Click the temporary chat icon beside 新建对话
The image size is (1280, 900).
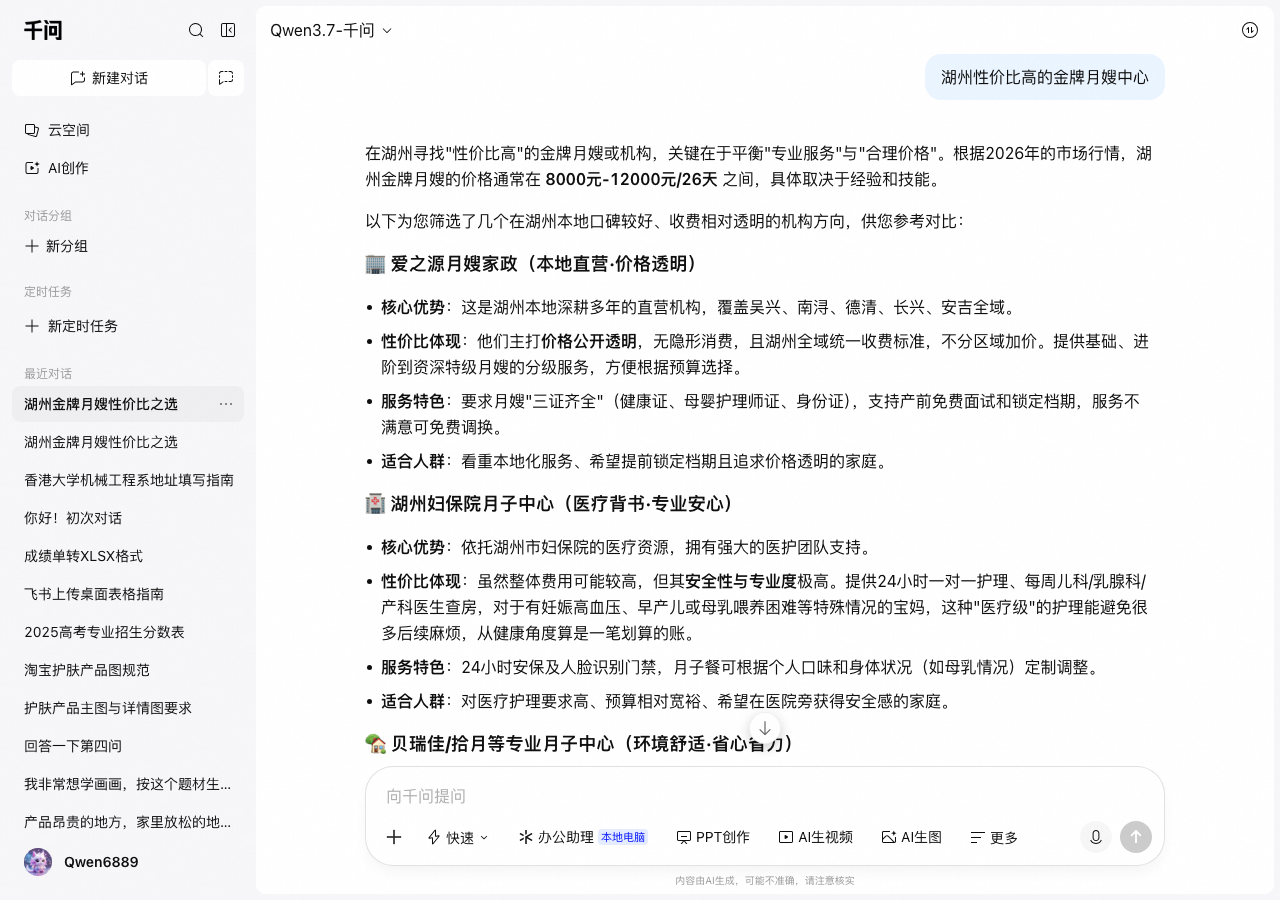(x=226, y=78)
